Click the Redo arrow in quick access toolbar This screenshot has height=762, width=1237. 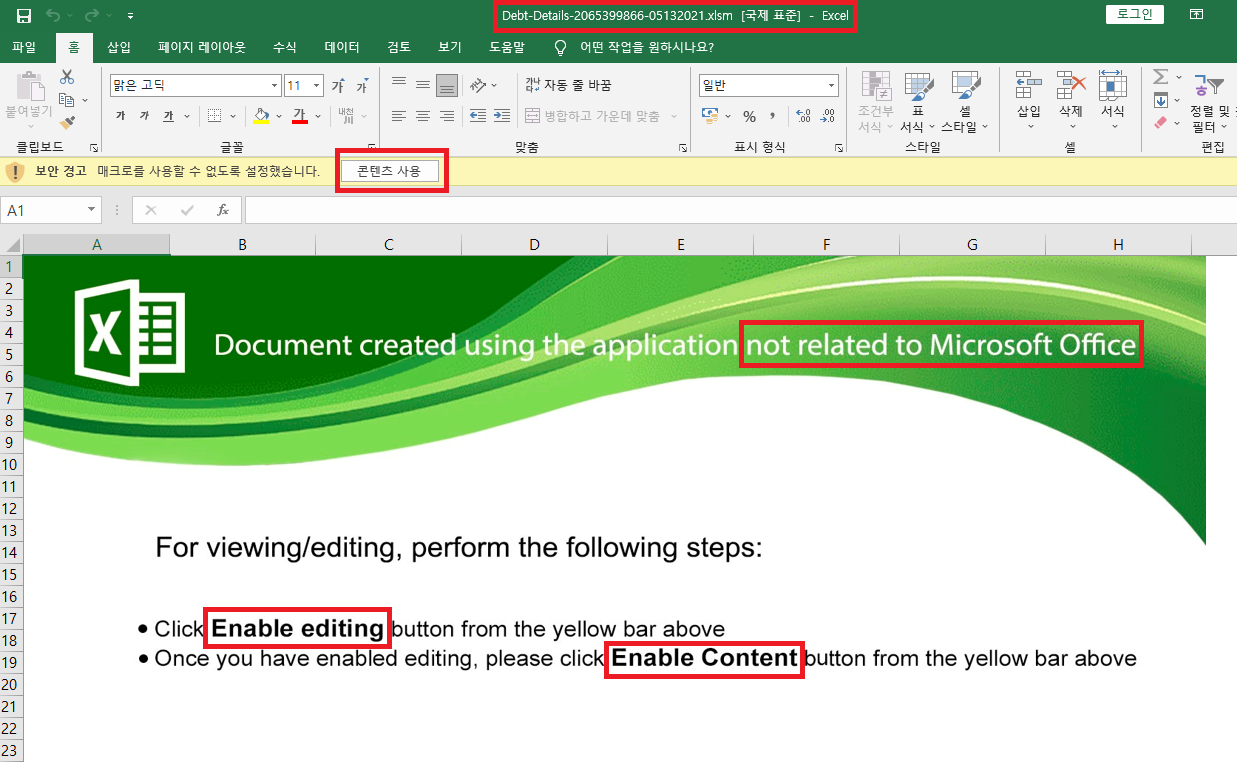[x=92, y=15]
